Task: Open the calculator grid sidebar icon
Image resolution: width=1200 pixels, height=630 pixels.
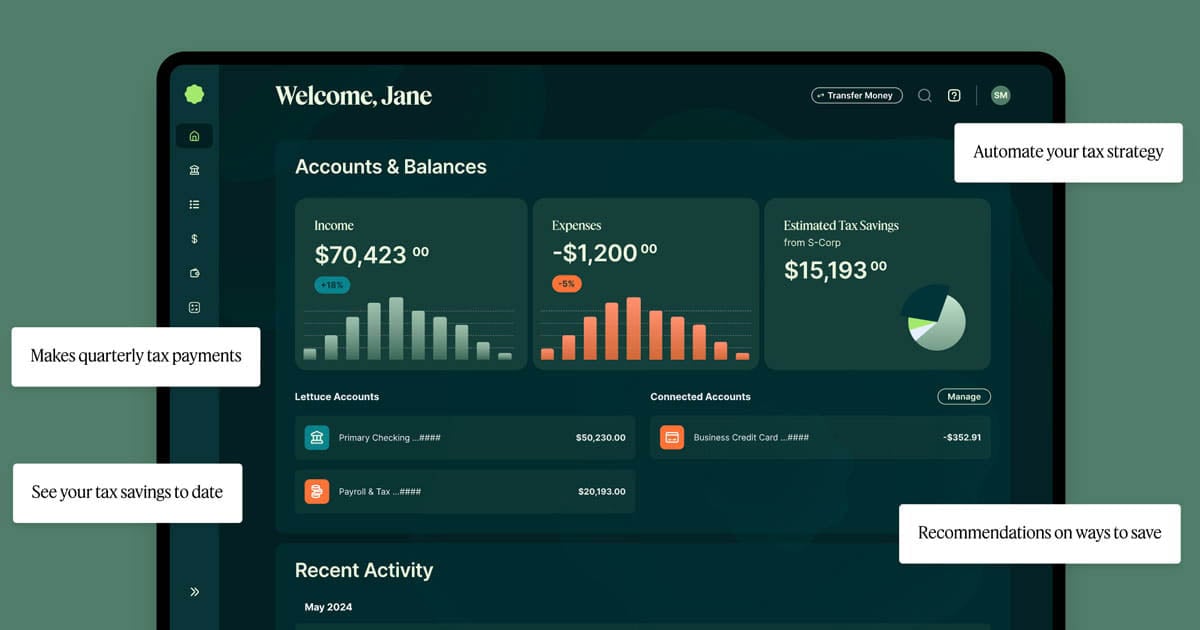Action: (194, 308)
